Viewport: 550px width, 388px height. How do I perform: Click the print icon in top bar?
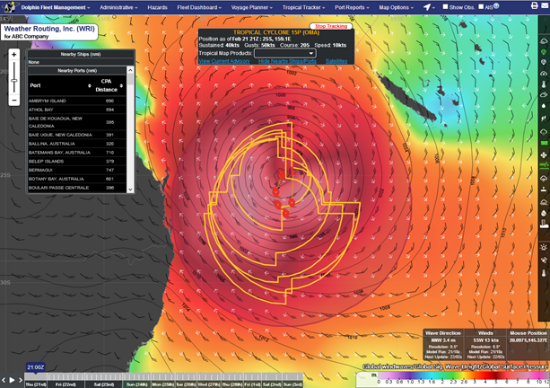(x=534, y=6)
